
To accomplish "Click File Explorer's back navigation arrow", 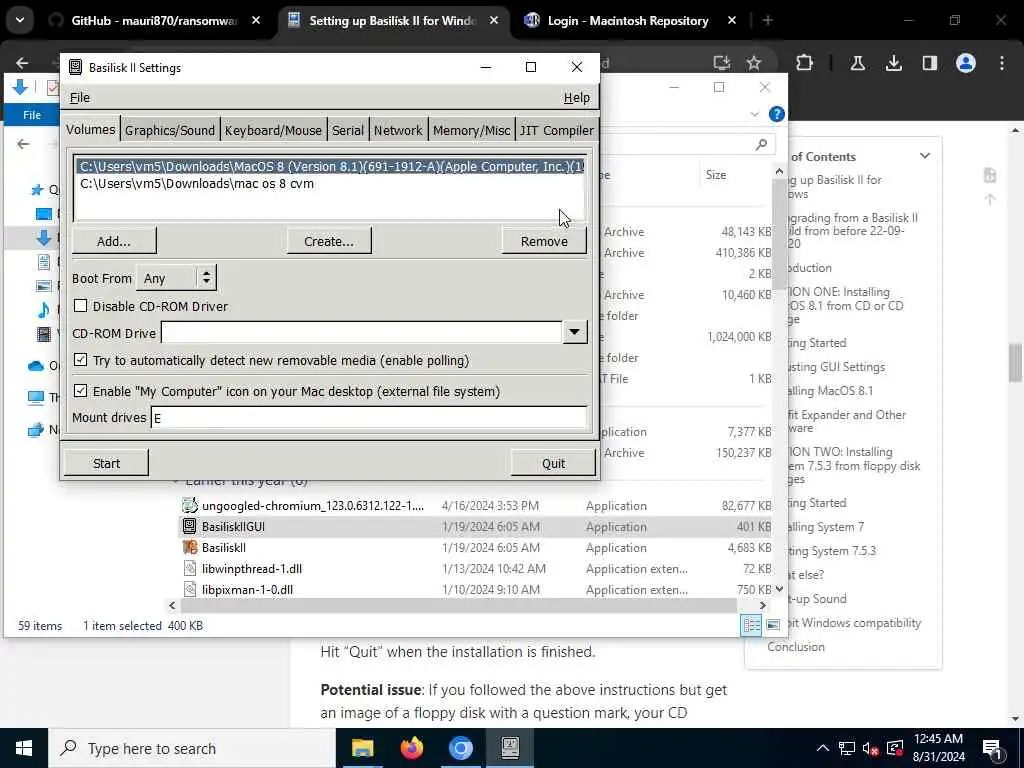I will [24, 144].
